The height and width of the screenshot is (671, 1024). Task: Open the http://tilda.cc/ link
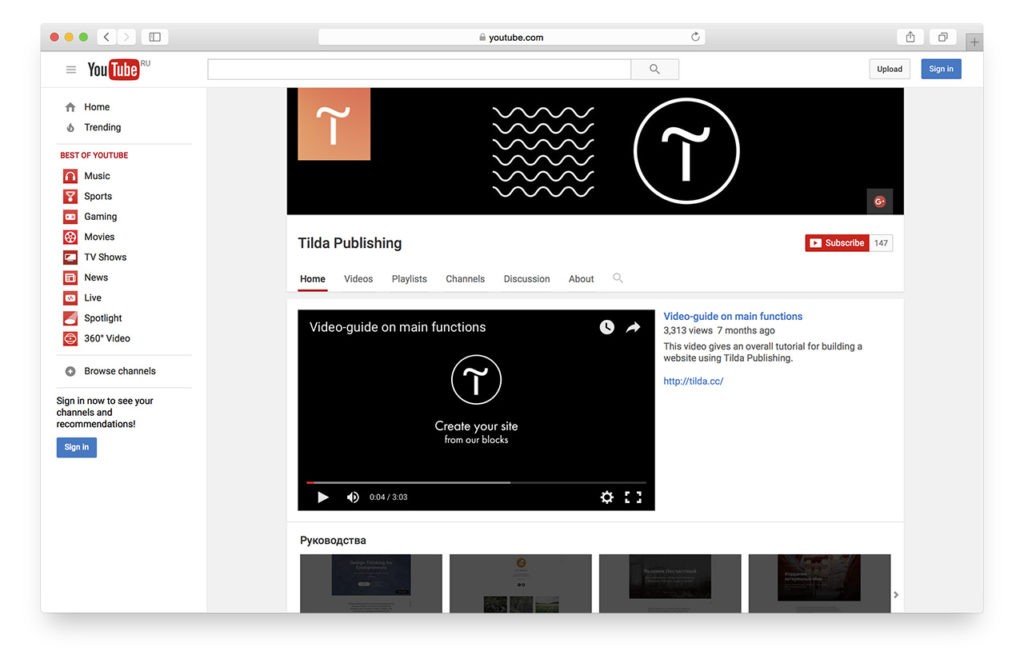tap(694, 381)
